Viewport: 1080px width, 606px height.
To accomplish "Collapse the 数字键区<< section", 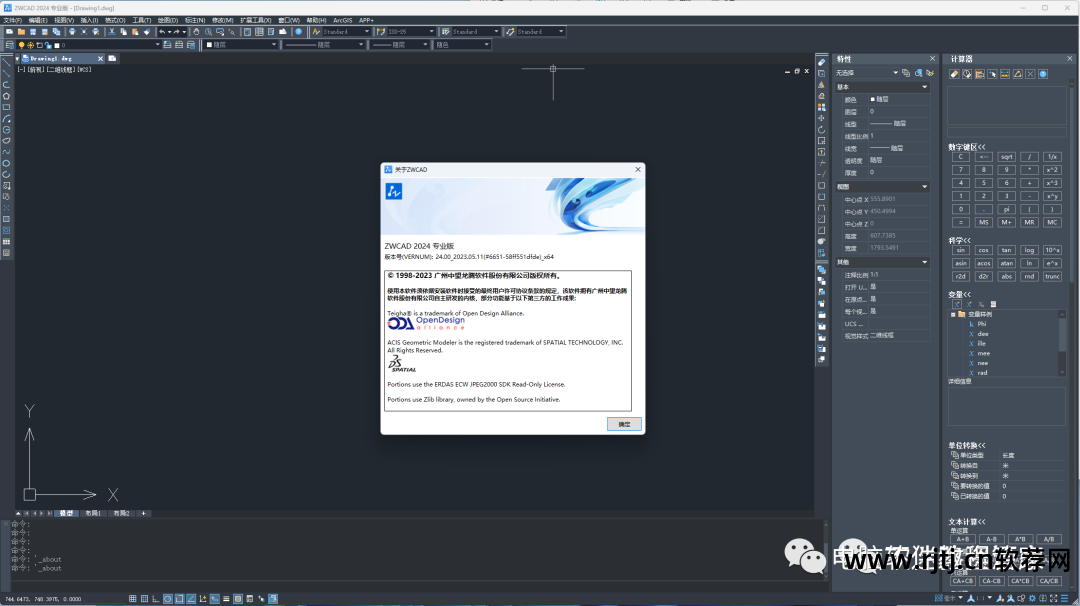I will [x=967, y=147].
